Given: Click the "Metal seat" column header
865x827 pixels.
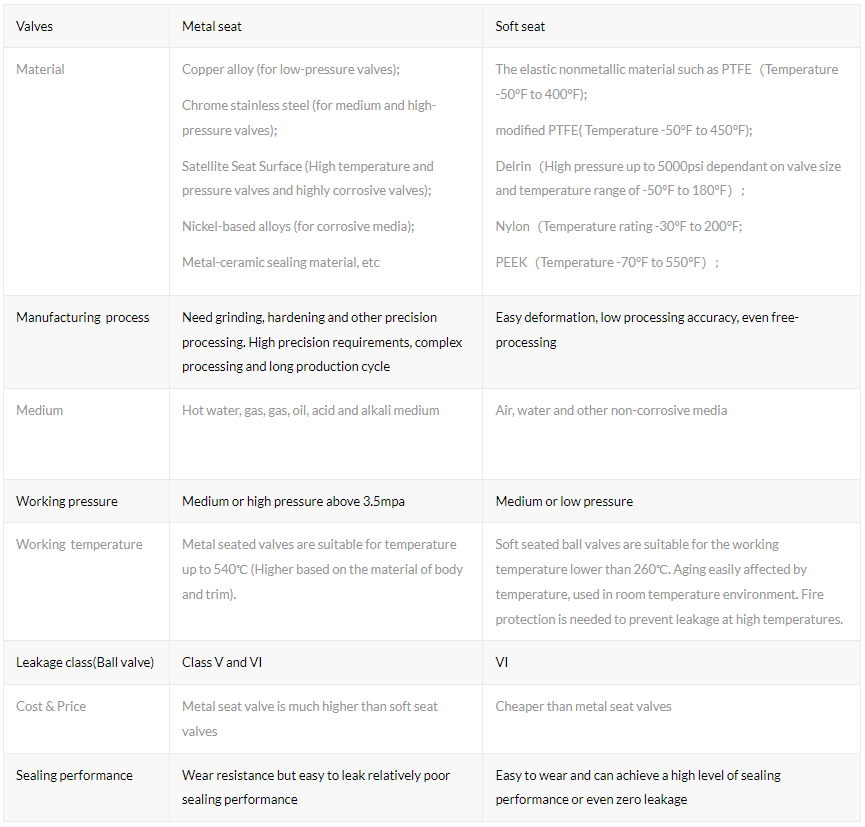Looking at the screenshot, I should (x=212, y=26).
